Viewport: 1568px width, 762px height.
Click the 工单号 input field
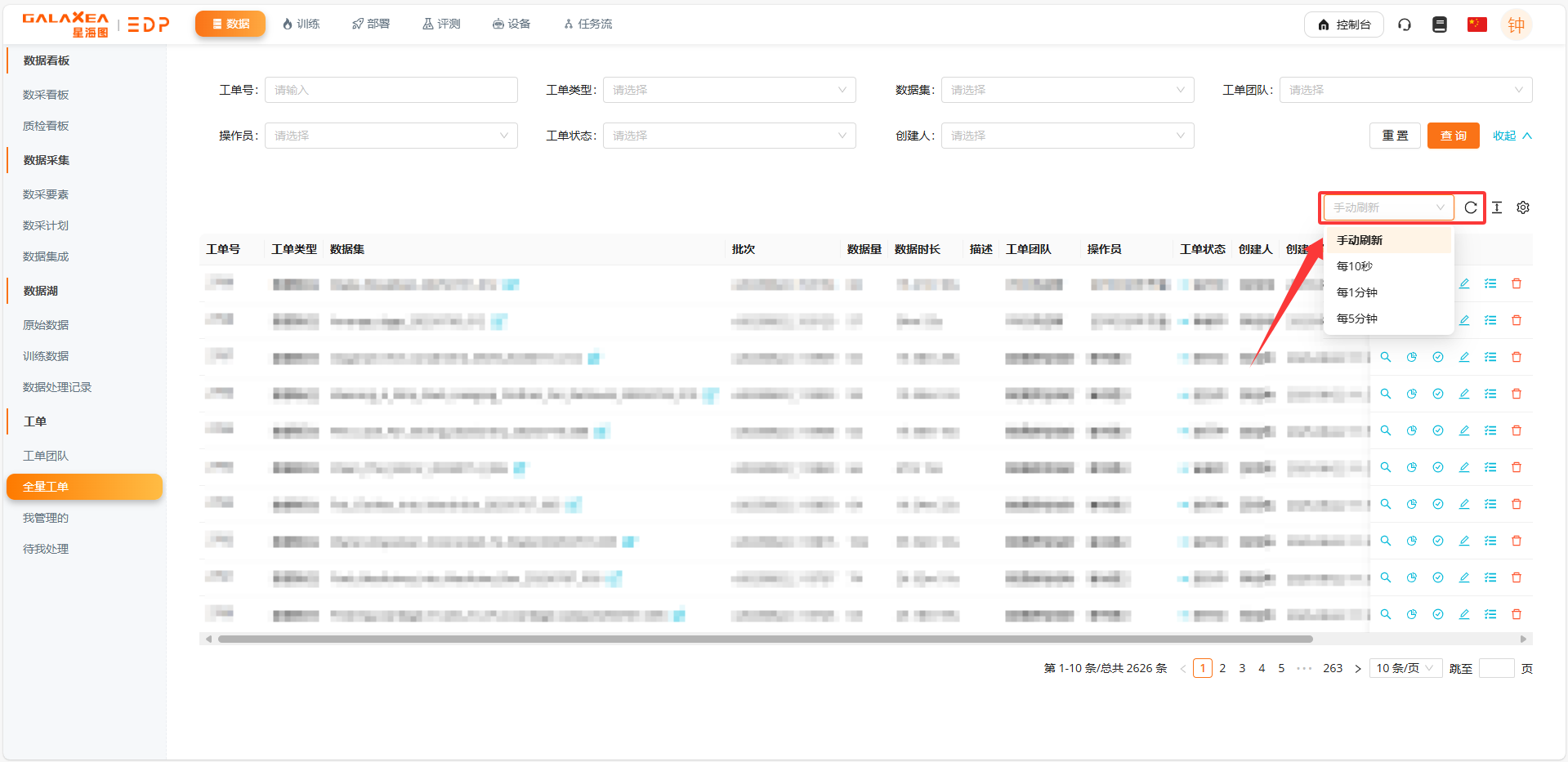click(391, 90)
